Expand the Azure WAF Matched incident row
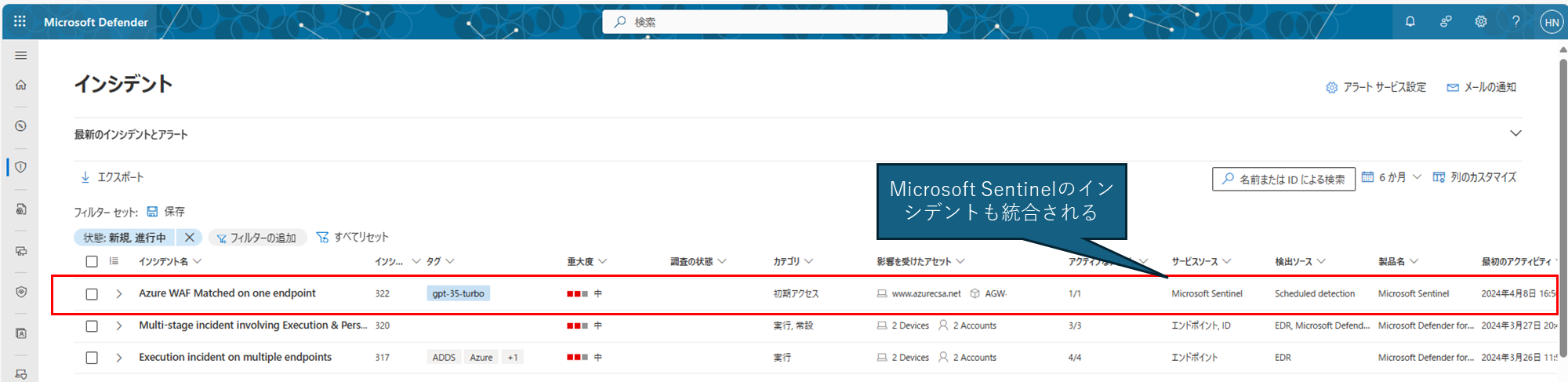 (119, 293)
